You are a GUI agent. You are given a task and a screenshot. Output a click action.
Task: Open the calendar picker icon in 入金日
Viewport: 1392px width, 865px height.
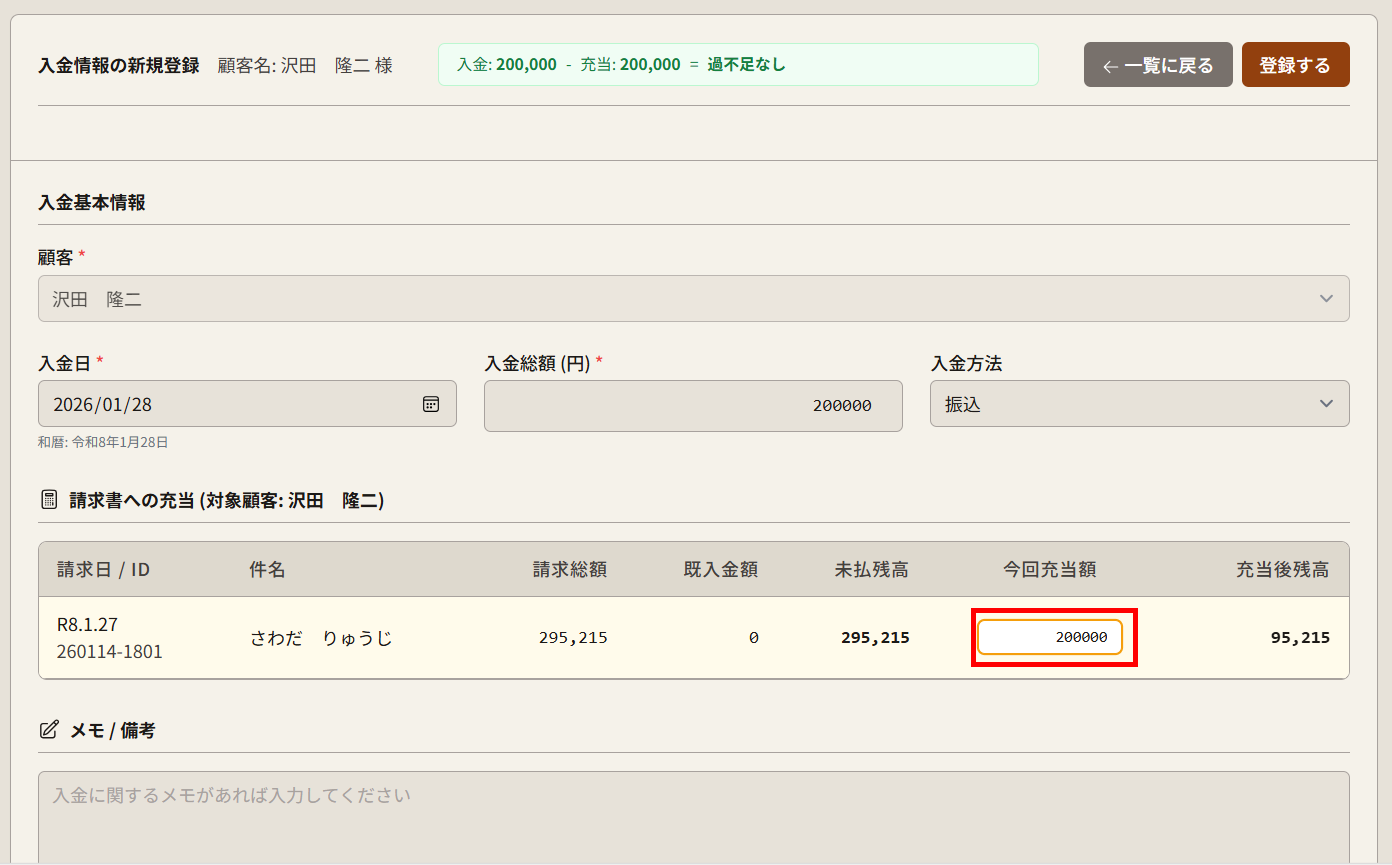(430, 404)
